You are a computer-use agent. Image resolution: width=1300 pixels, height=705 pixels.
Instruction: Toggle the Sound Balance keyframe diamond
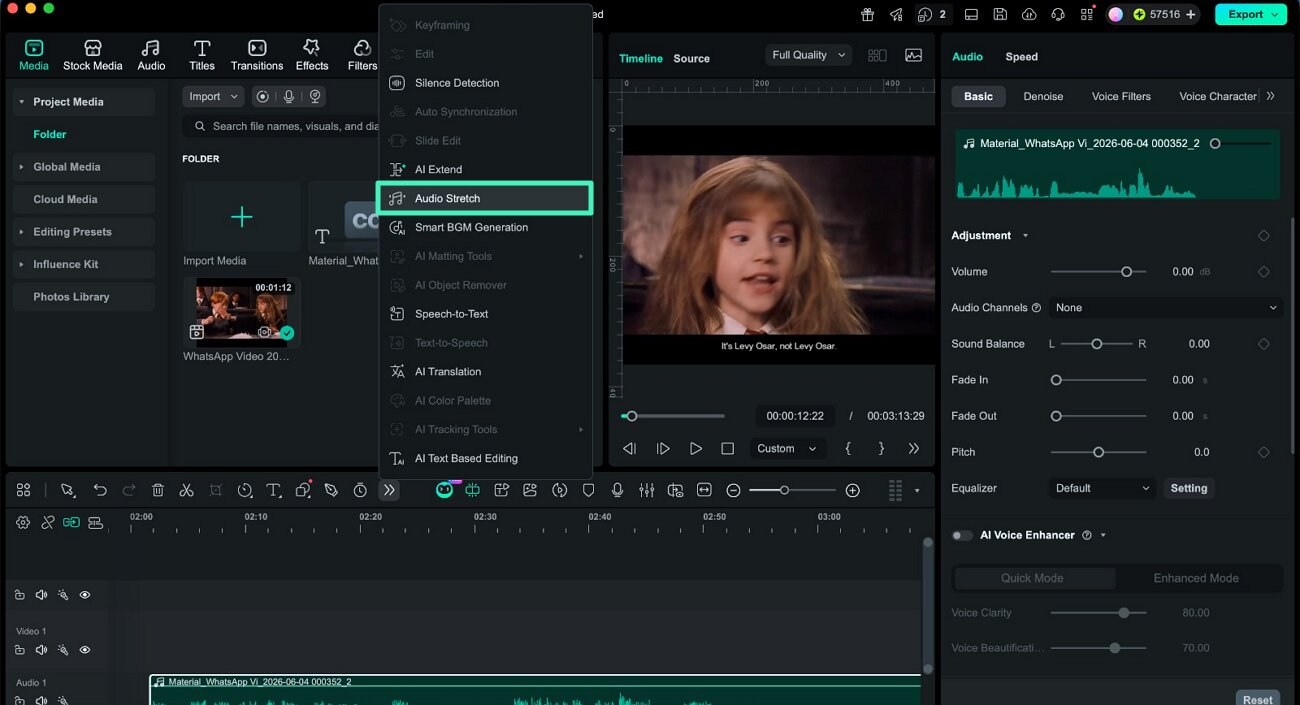tap(1264, 344)
